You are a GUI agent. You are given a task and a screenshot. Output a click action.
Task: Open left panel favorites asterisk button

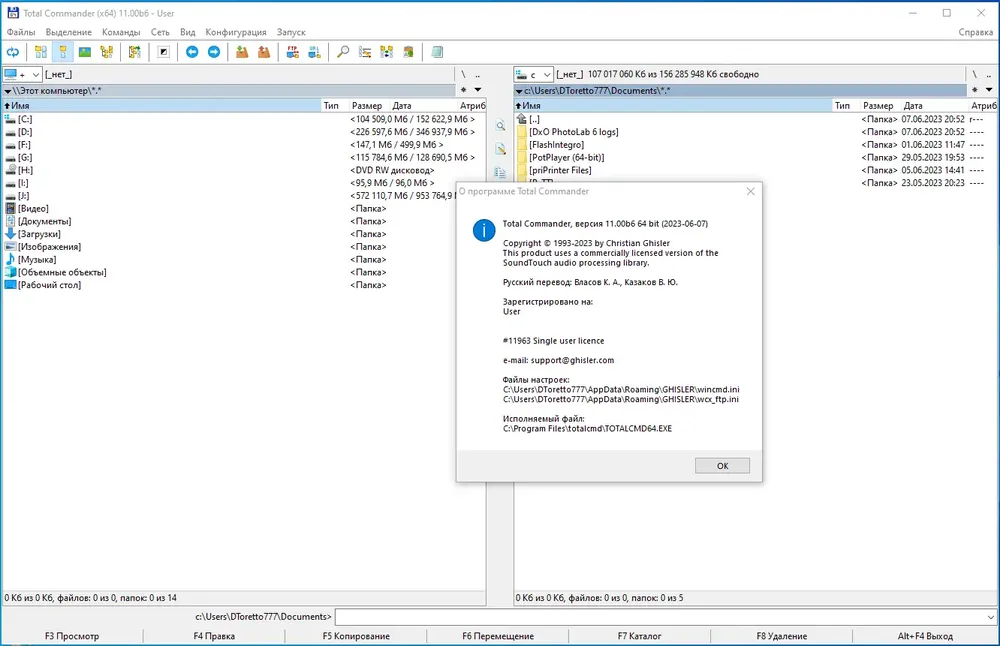coord(464,90)
